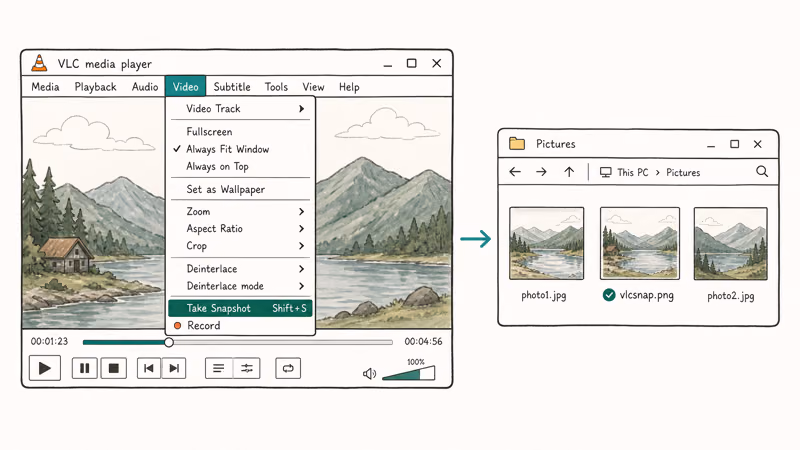Choose Set as Wallpaper

click(240, 189)
